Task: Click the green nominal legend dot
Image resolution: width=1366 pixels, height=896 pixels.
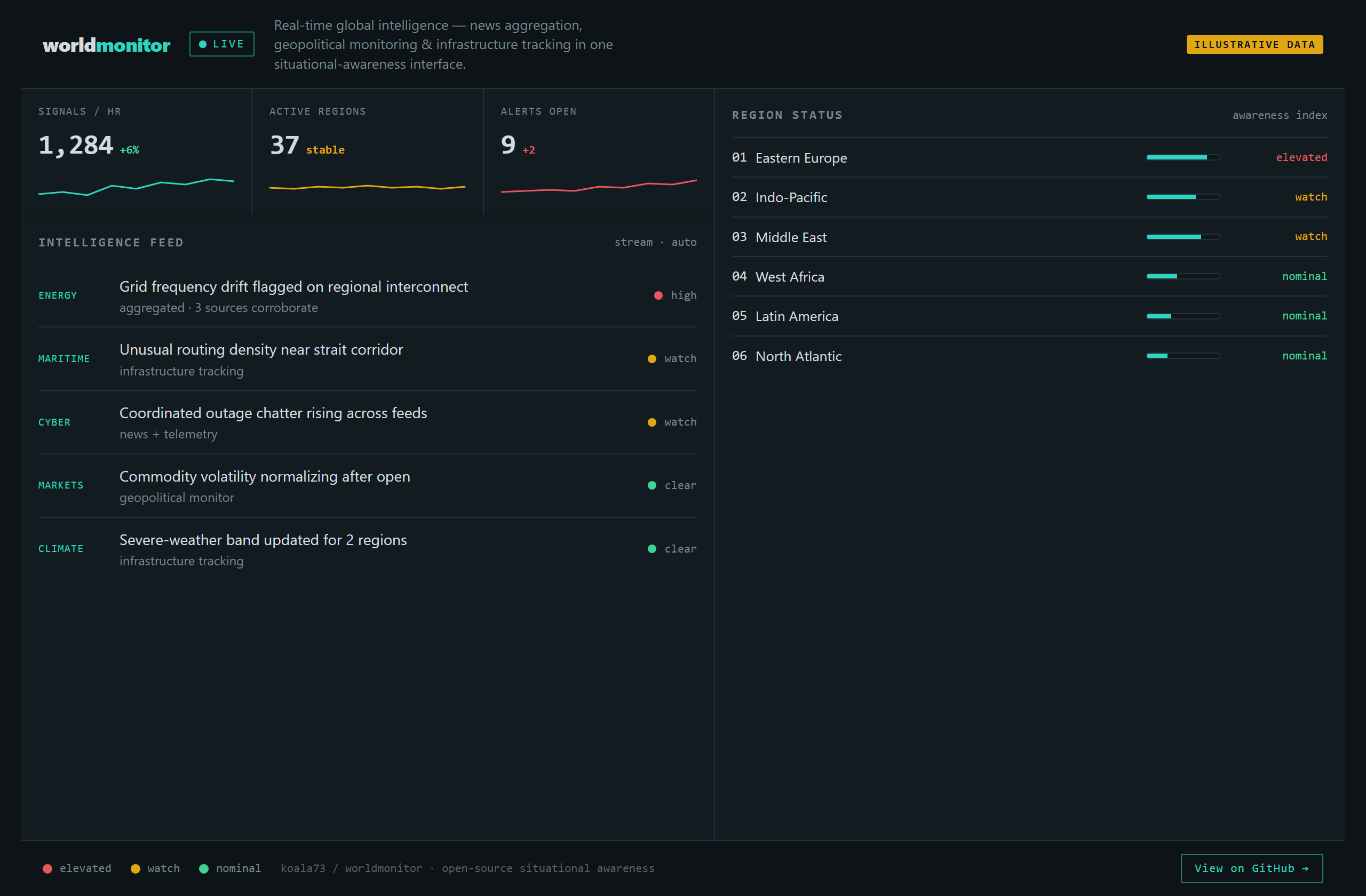Action: coord(204,868)
